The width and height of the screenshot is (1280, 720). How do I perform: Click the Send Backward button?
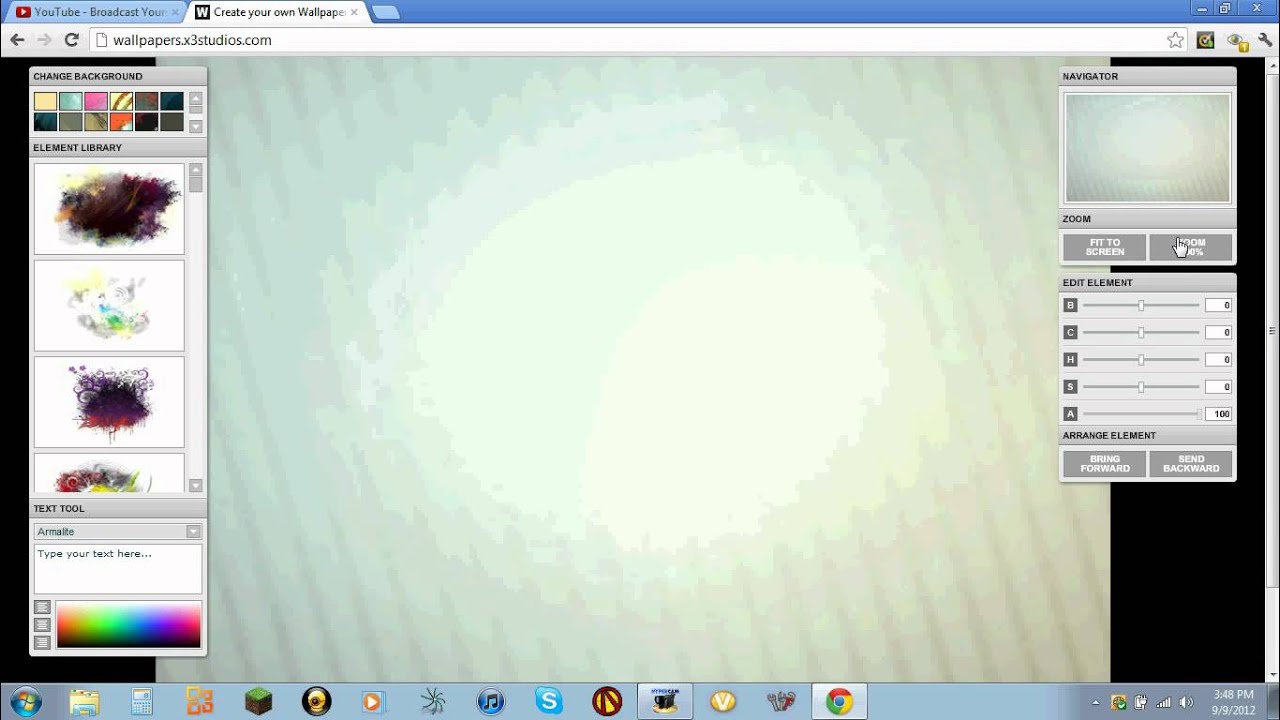click(1191, 464)
